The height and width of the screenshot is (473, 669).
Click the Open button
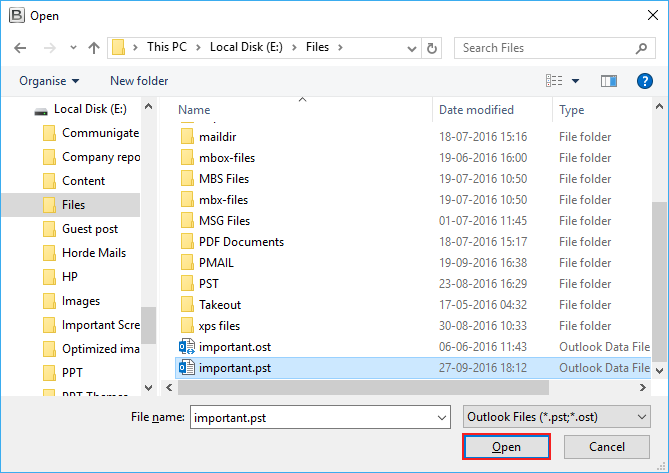(x=506, y=447)
